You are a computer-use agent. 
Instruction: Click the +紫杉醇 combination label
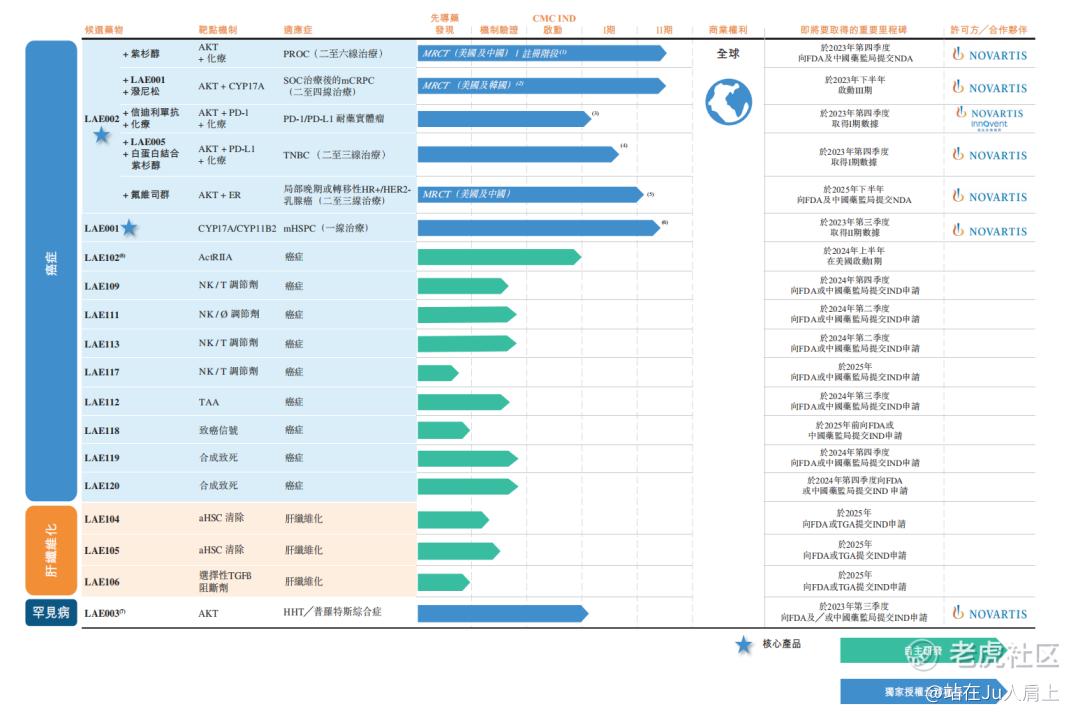tap(141, 53)
